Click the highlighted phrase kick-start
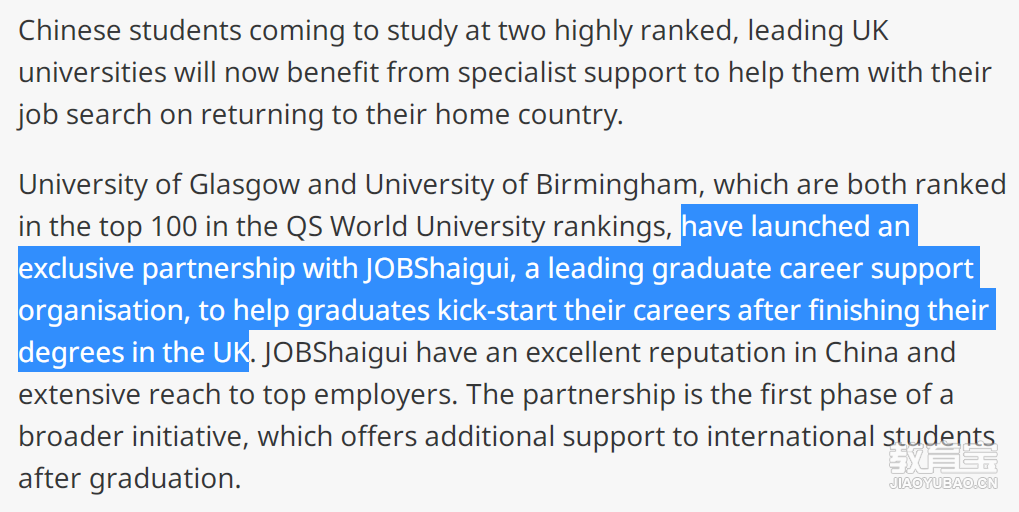This screenshot has height=512, width=1019. (x=497, y=311)
